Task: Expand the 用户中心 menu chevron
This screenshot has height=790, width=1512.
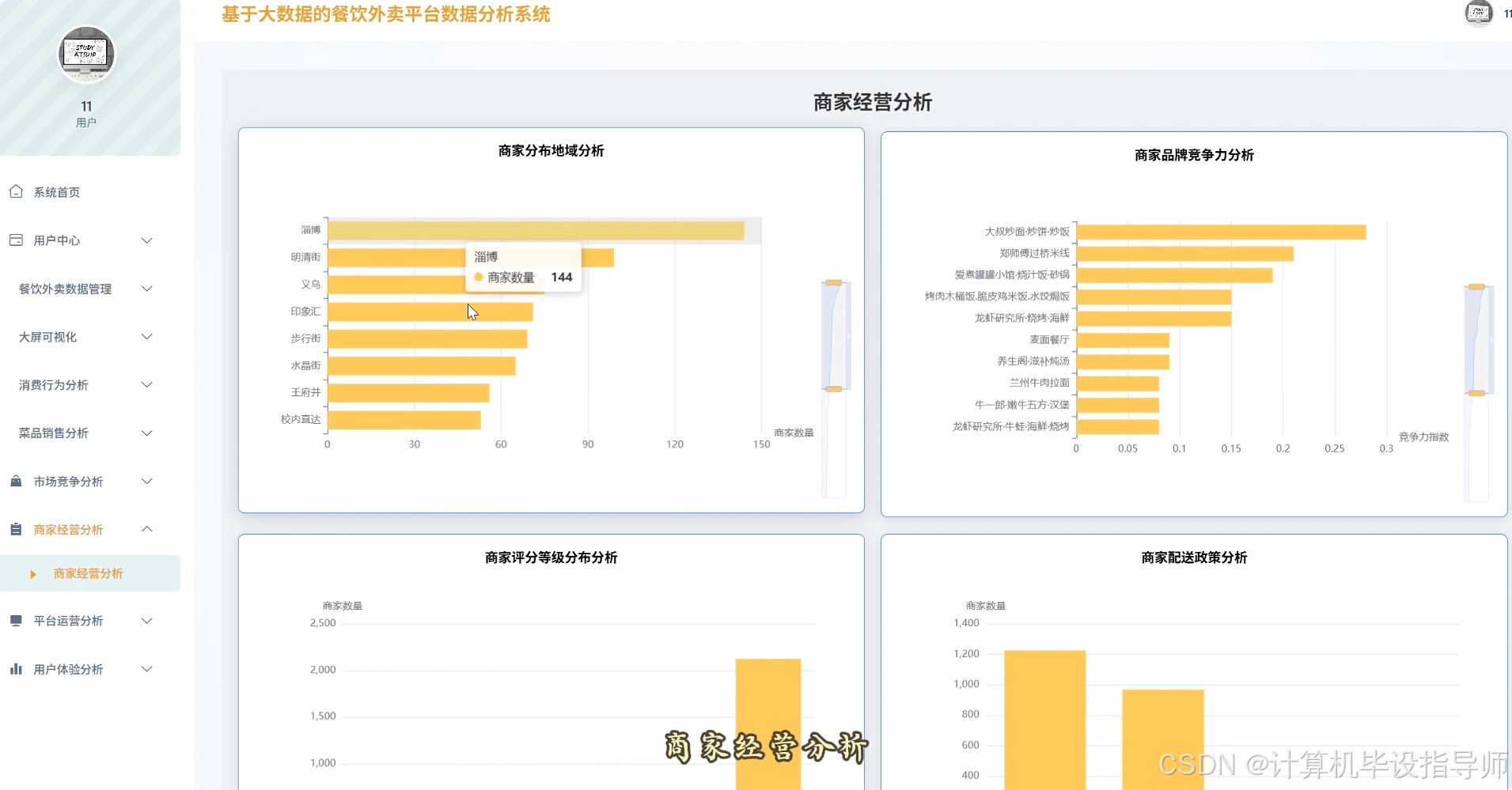Action: coord(146,240)
